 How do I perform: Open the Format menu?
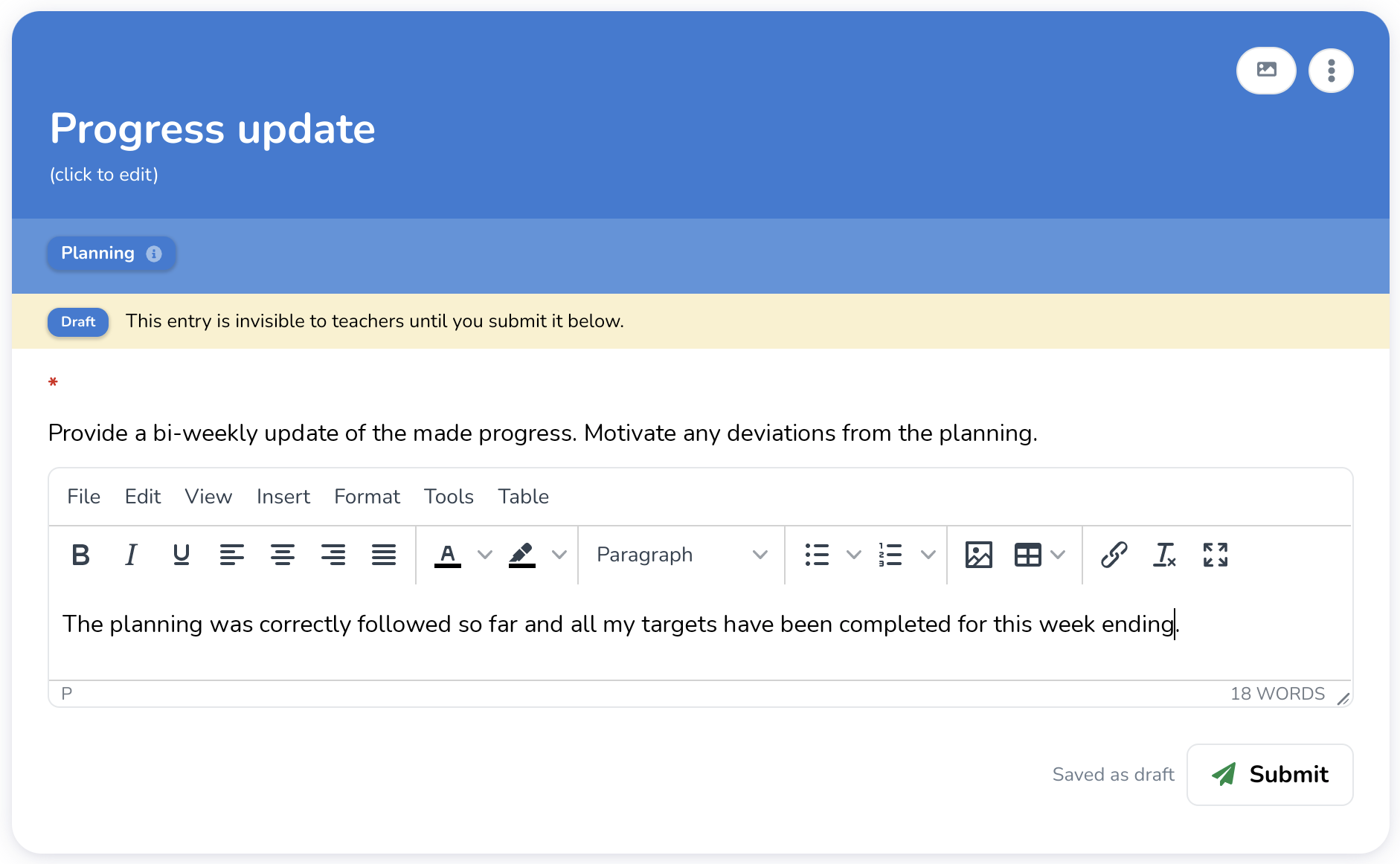pos(367,497)
